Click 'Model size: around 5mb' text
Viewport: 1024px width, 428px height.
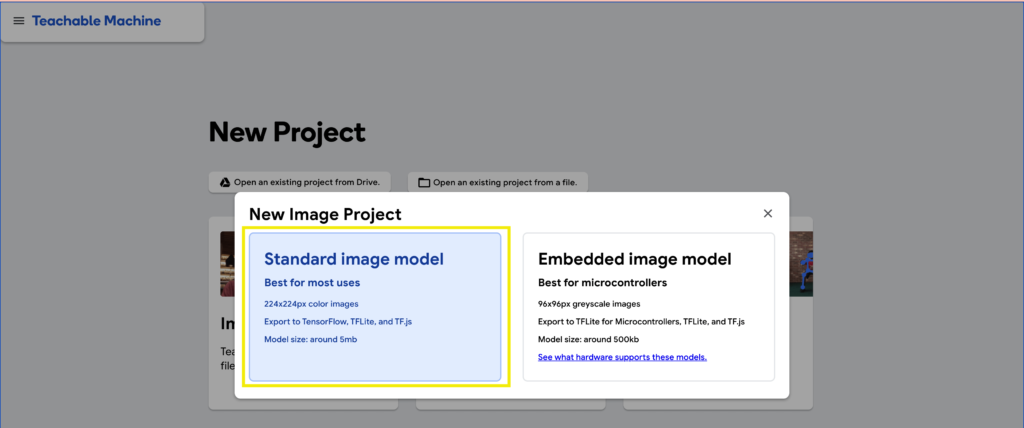(x=311, y=339)
